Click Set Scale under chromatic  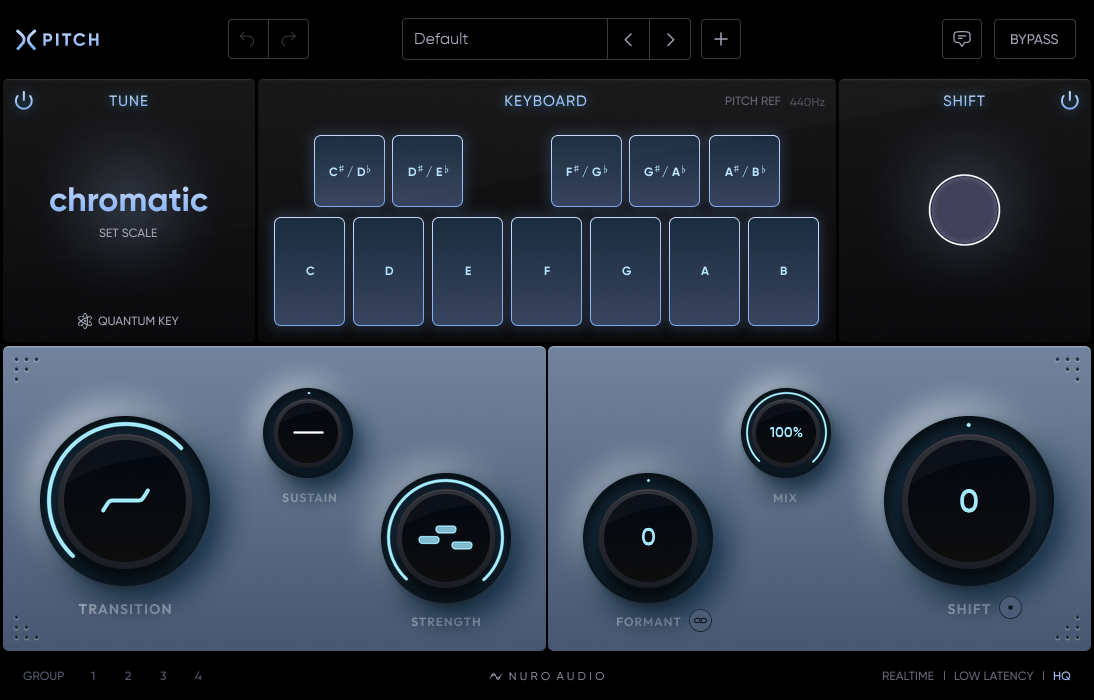128,233
